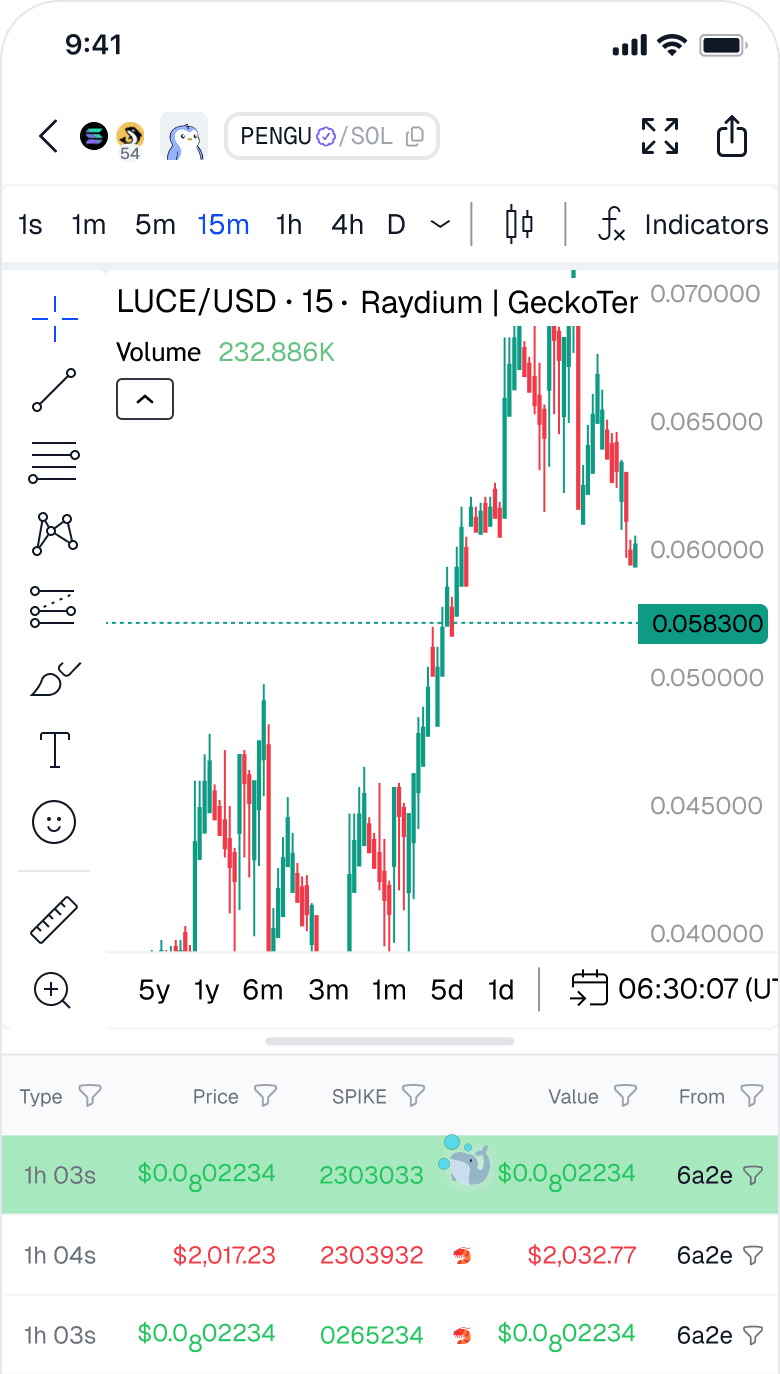The width and height of the screenshot is (780, 1374).
Task: Filter the From column header
Action: click(752, 1096)
